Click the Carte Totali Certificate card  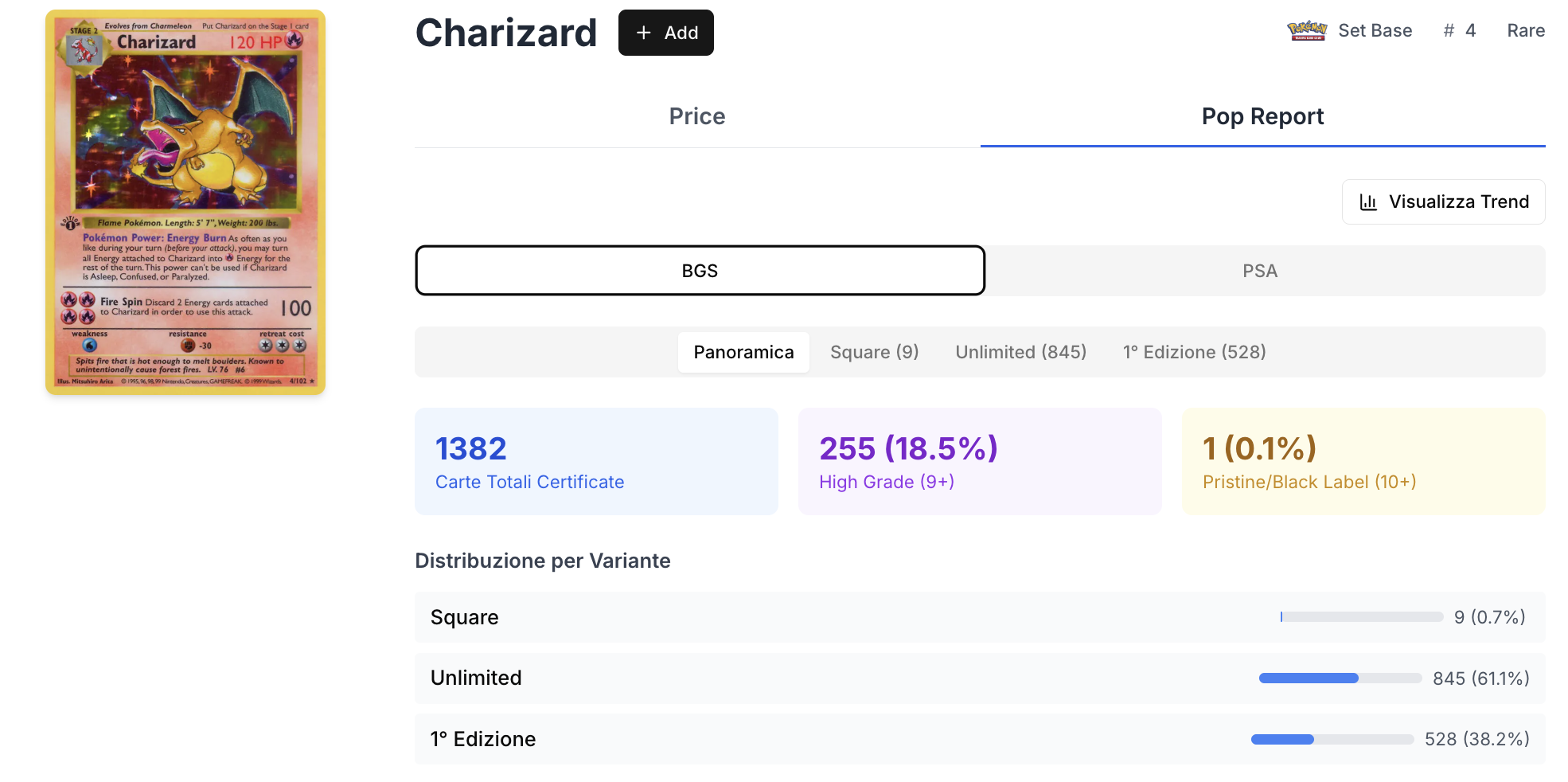coord(596,462)
